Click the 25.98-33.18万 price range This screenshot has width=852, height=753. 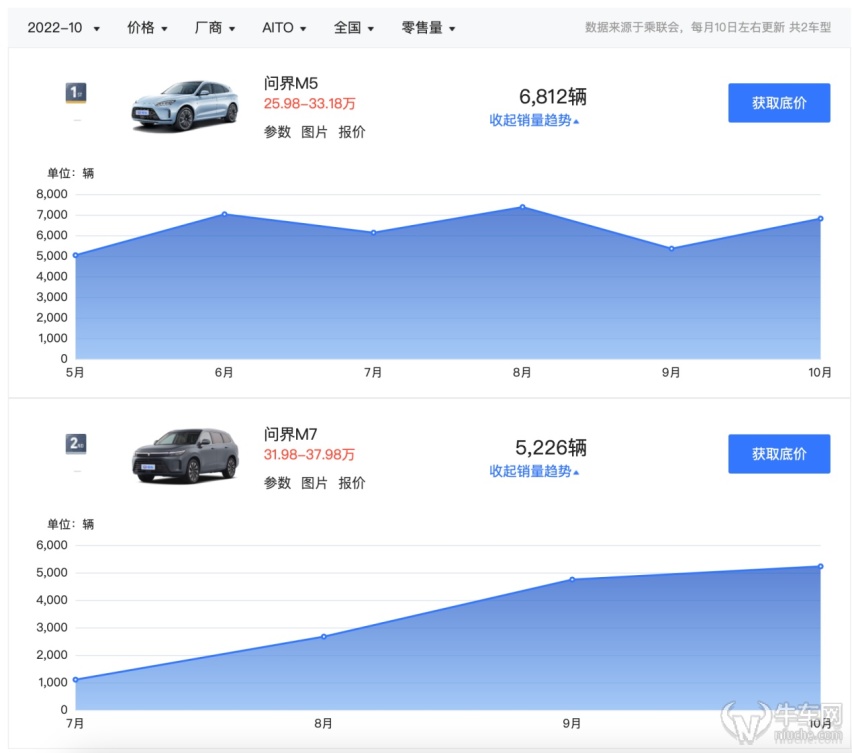309,103
